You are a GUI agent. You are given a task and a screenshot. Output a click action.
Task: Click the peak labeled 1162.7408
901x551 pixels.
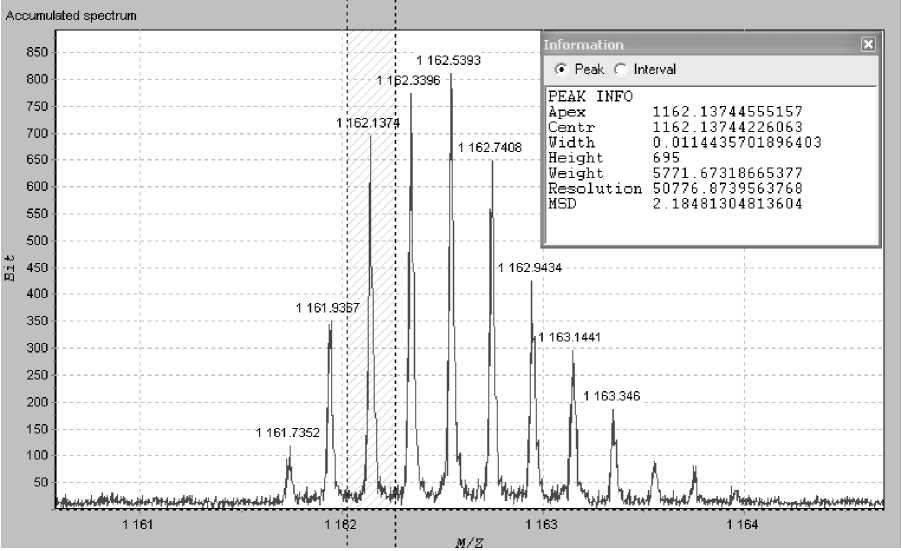coord(489,148)
